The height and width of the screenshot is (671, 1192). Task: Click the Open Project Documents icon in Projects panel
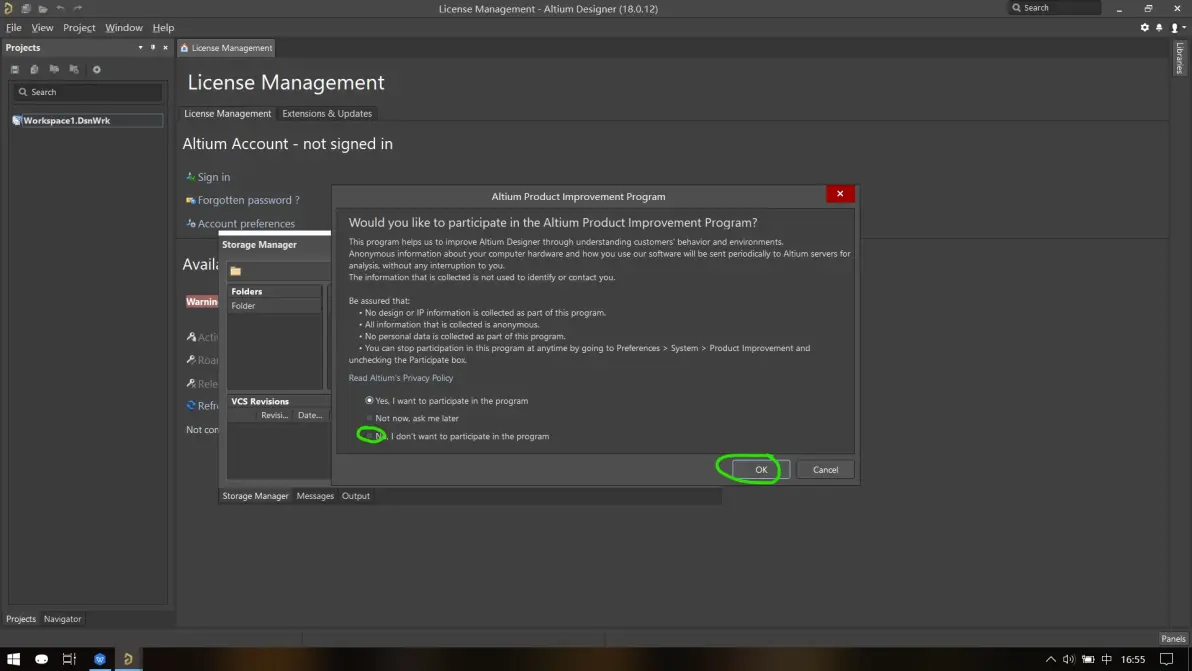54,69
